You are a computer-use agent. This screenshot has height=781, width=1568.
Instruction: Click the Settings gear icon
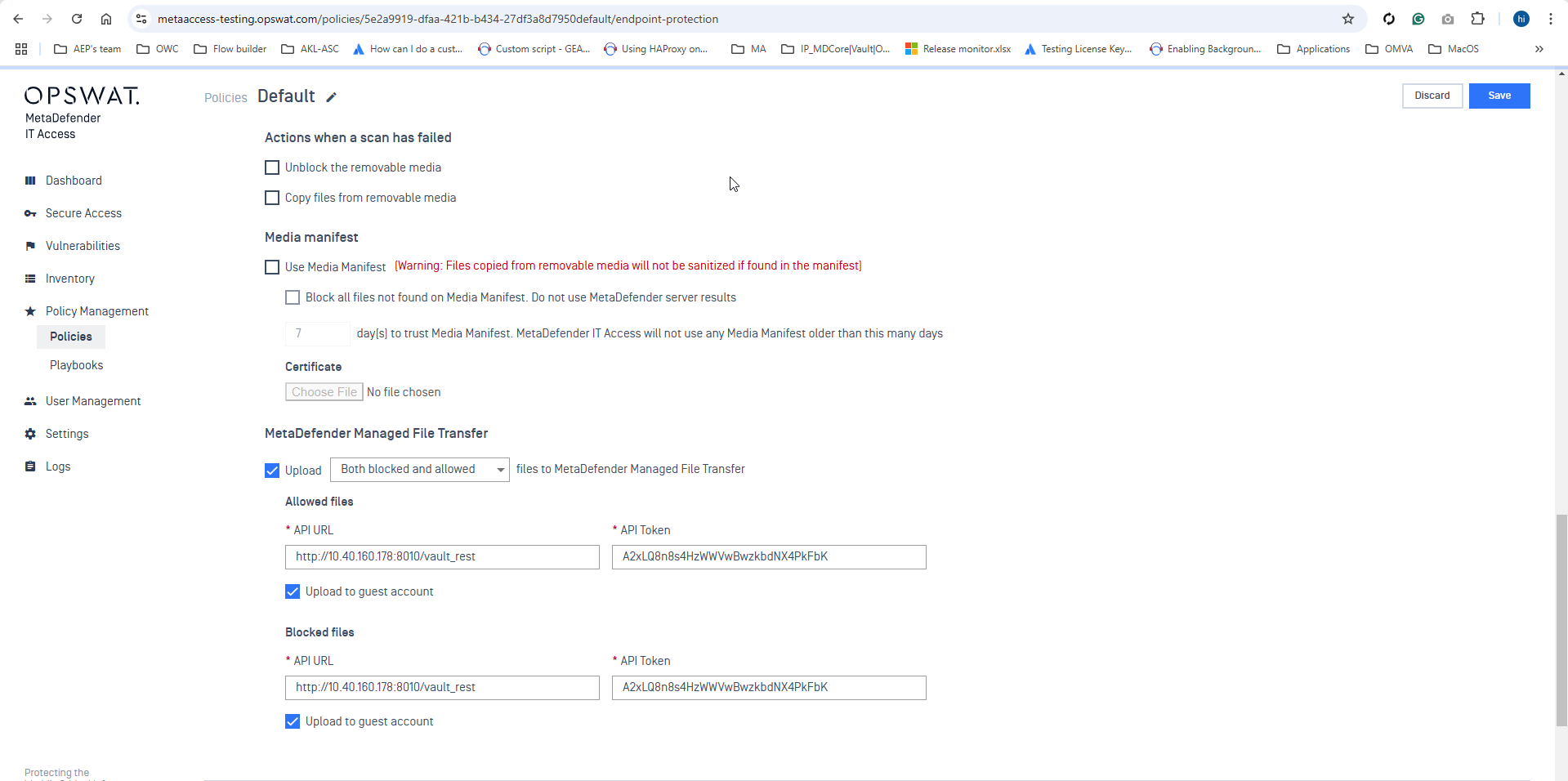30,434
